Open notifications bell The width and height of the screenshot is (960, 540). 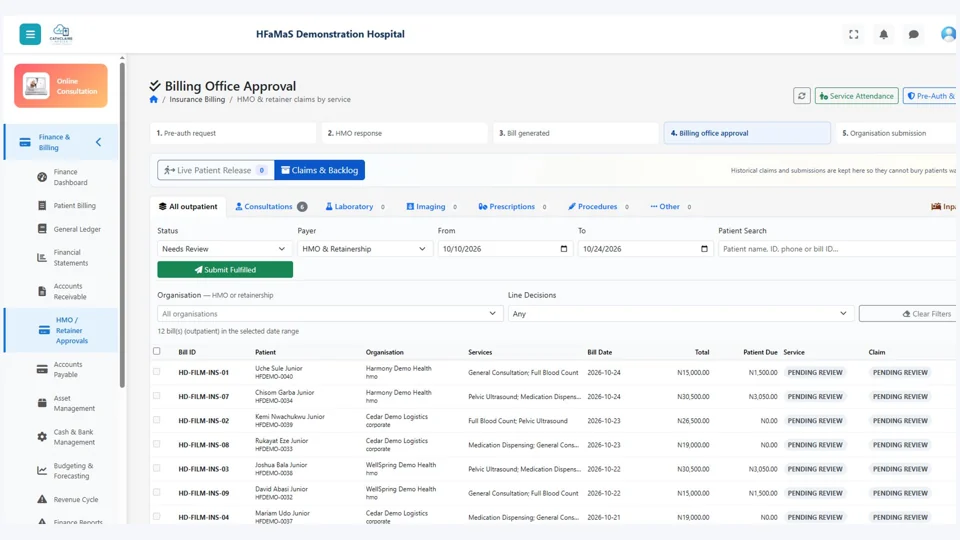coord(883,34)
